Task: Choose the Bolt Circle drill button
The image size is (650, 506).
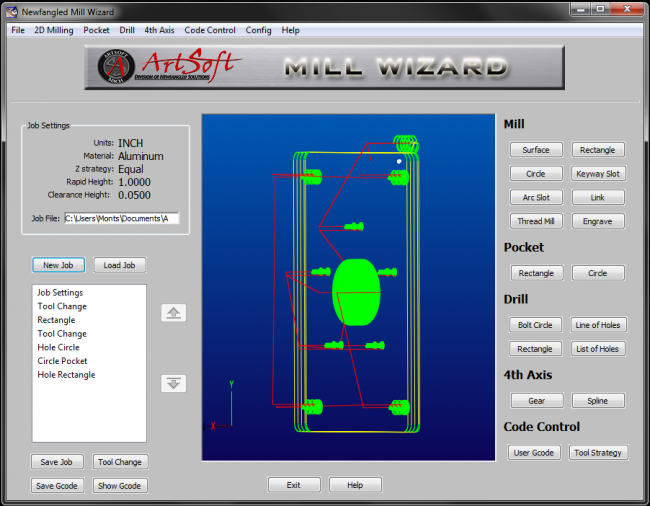Action: coord(536,325)
